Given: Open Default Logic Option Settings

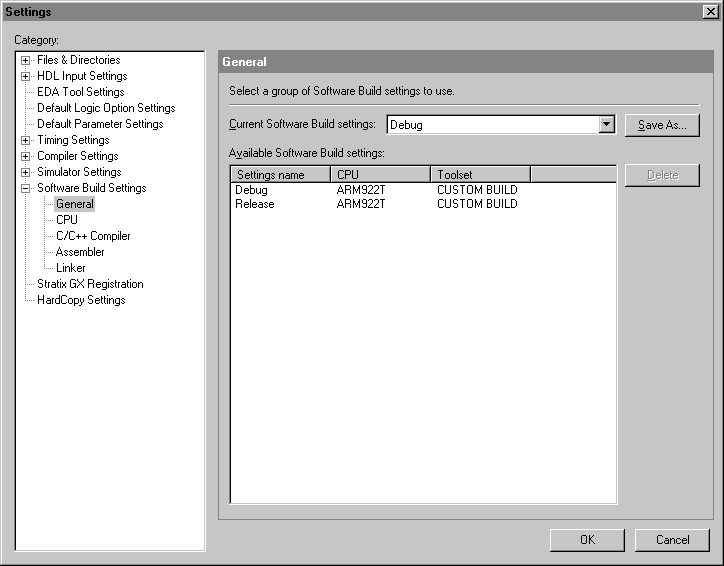Looking at the screenshot, I should coord(106,108).
